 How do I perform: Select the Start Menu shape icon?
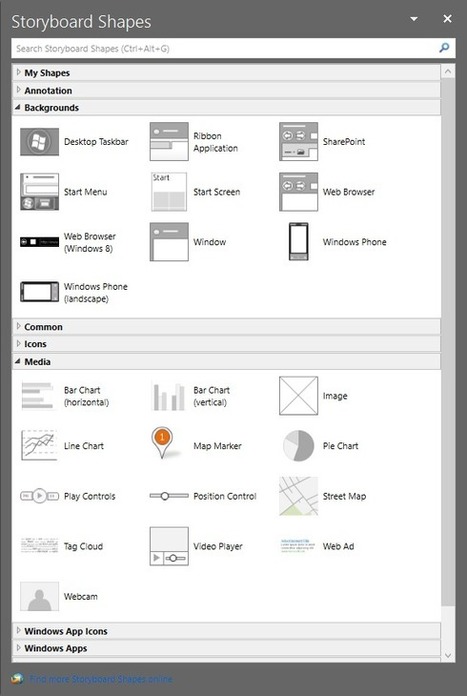(40, 192)
